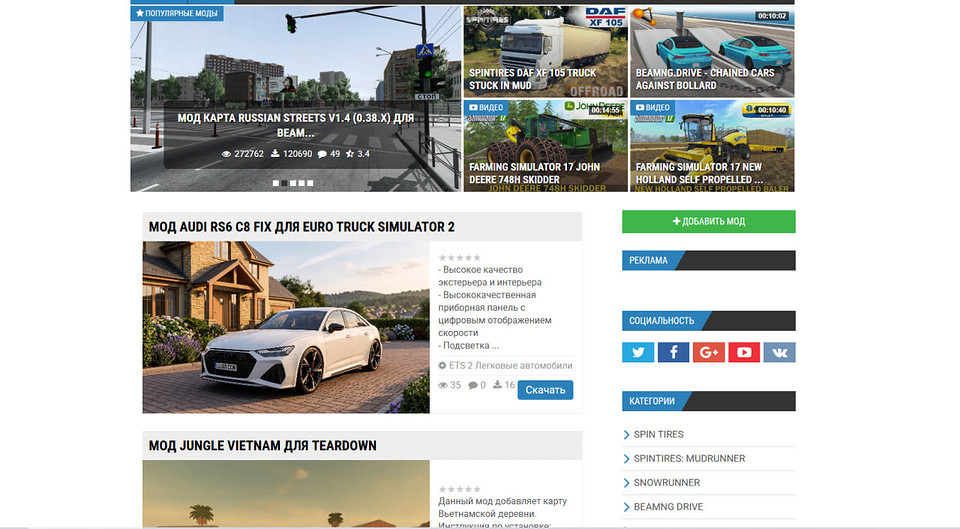Click the Видео badge on John Deere thumbnail
Viewport: 960px width, 529px height.
coord(486,107)
